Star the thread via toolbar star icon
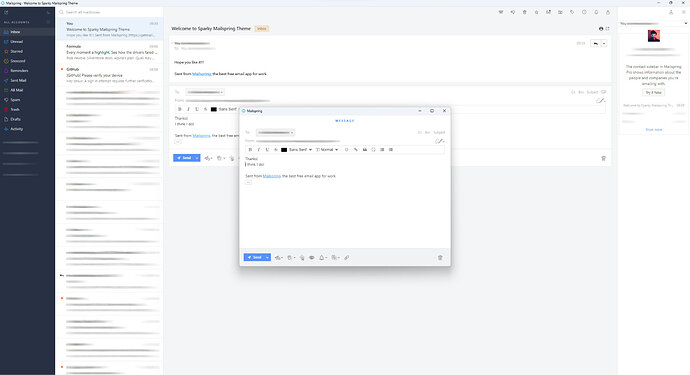The width and height of the screenshot is (690, 375). pyautogui.click(x=536, y=12)
